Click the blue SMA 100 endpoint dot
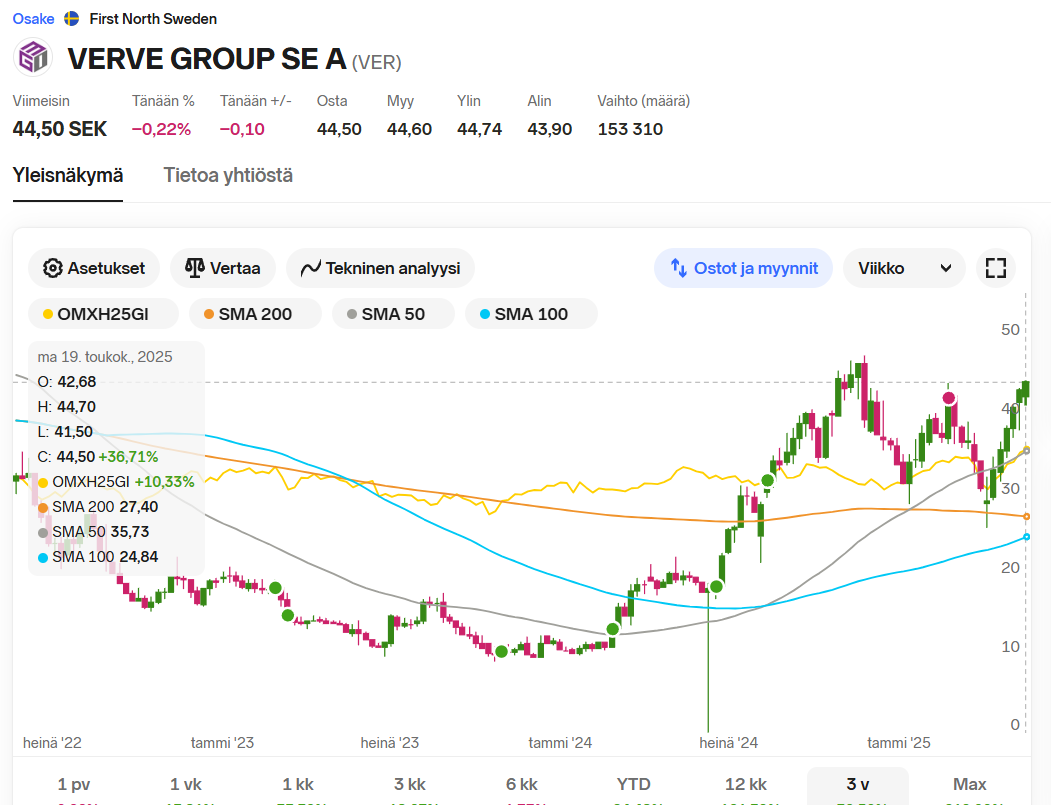1051x805 pixels. [1026, 537]
